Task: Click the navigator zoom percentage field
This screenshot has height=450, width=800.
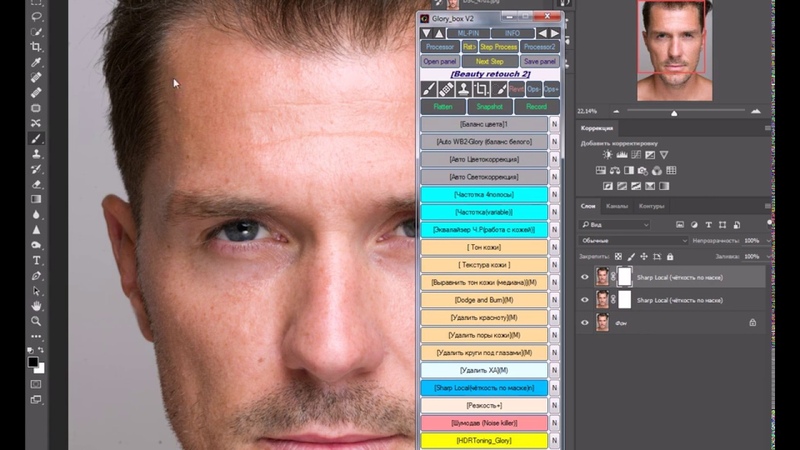Action: (587, 111)
